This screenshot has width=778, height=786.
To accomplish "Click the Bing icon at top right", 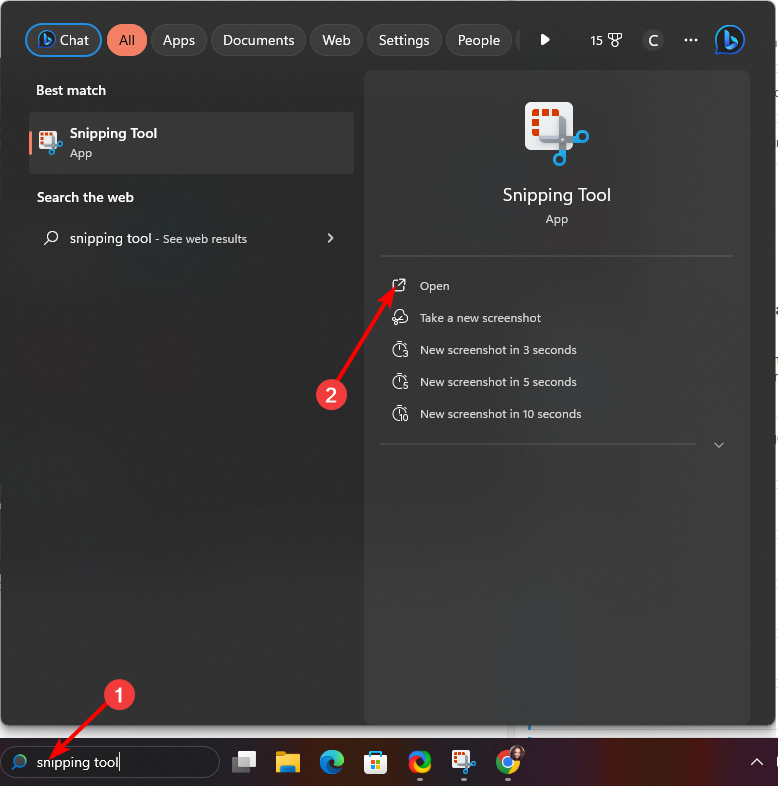I will [x=729, y=40].
